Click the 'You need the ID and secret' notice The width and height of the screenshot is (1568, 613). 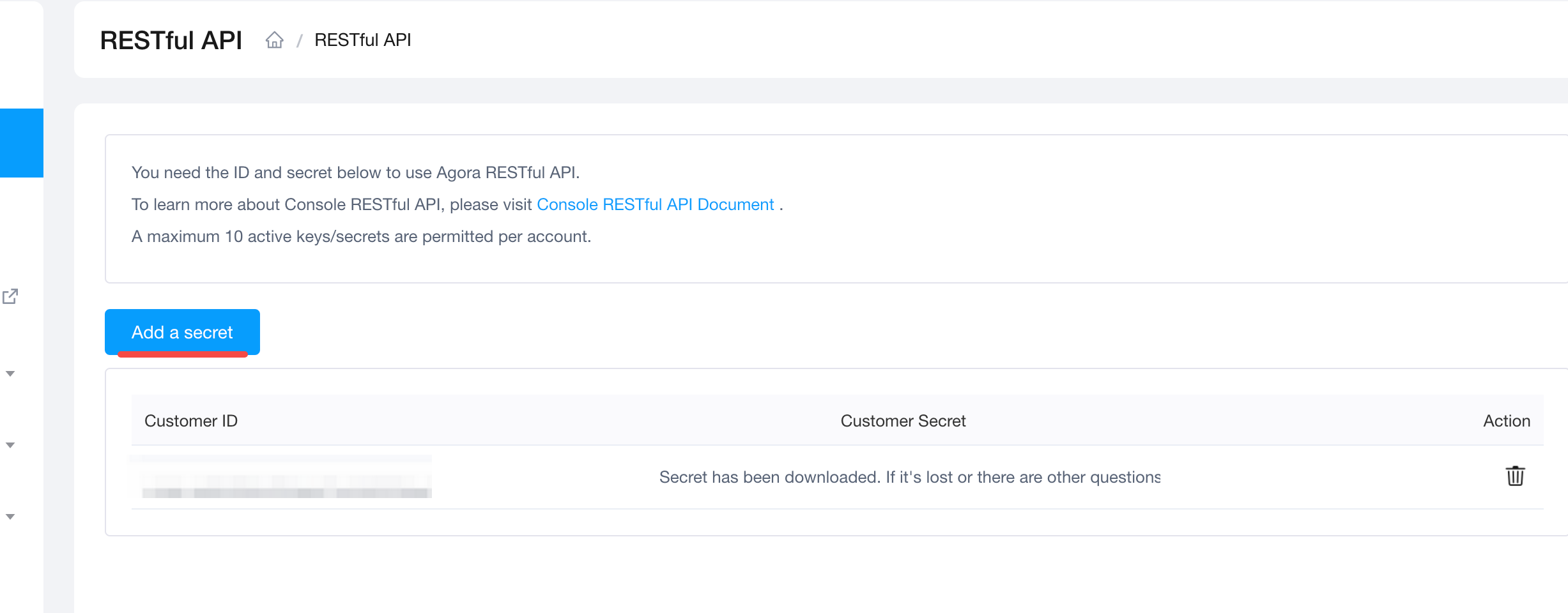click(355, 172)
